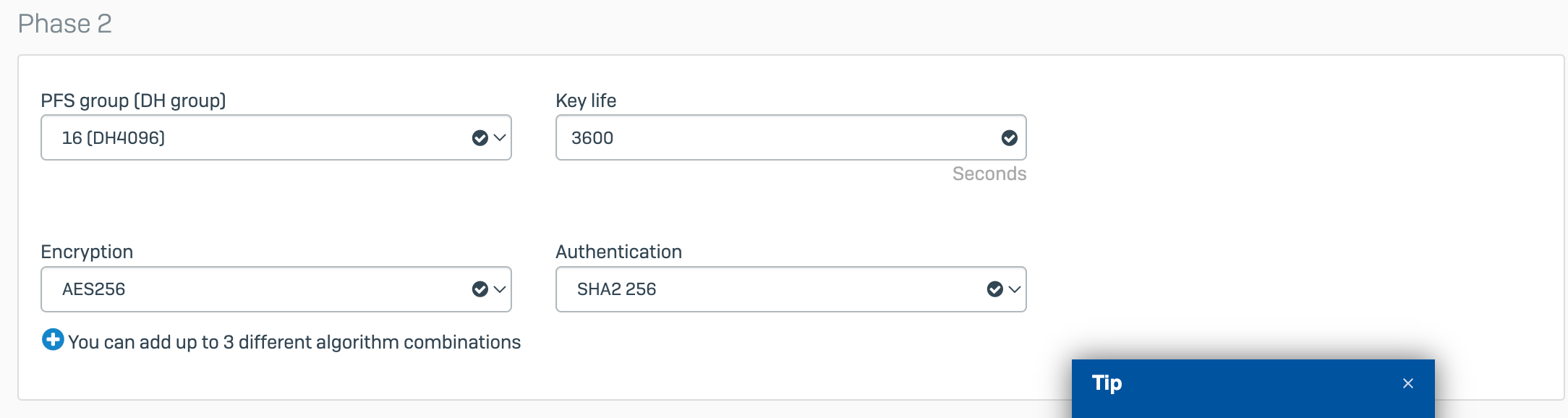Expand the PFS group chevron arrow
The image size is (1568, 418).
click(500, 138)
